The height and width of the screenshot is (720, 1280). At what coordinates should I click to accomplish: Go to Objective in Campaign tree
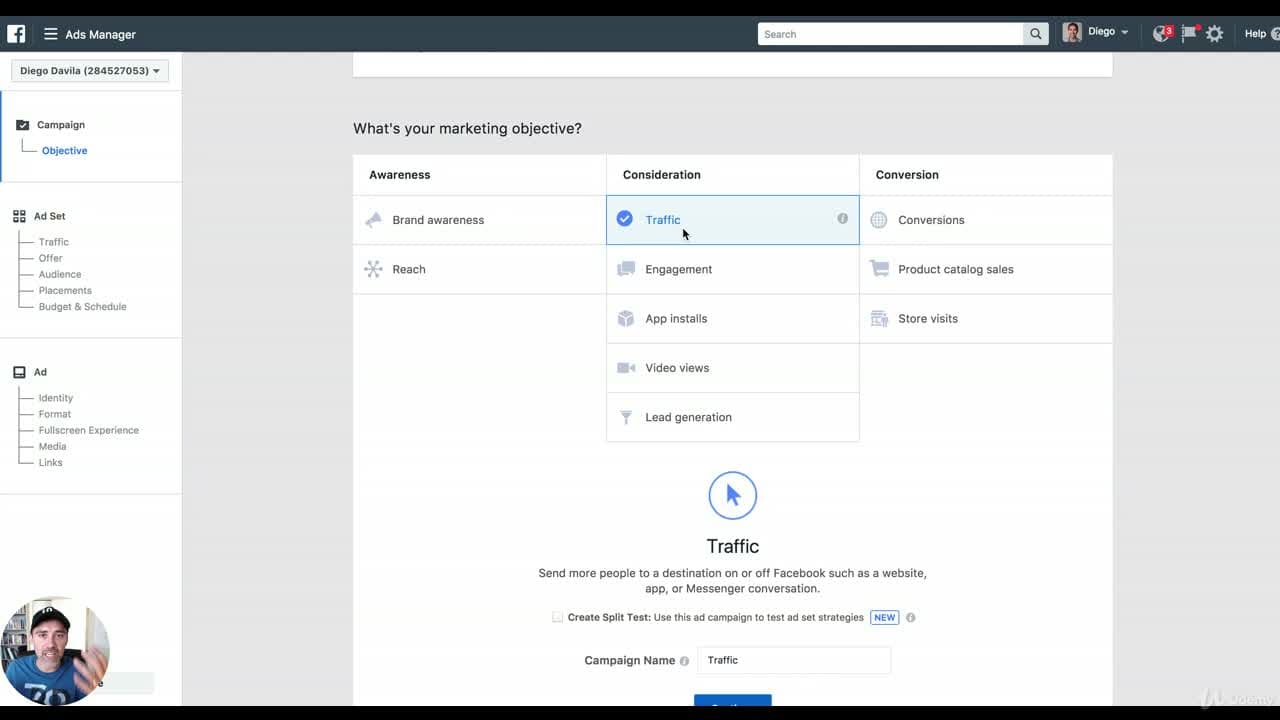click(x=64, y=151)
